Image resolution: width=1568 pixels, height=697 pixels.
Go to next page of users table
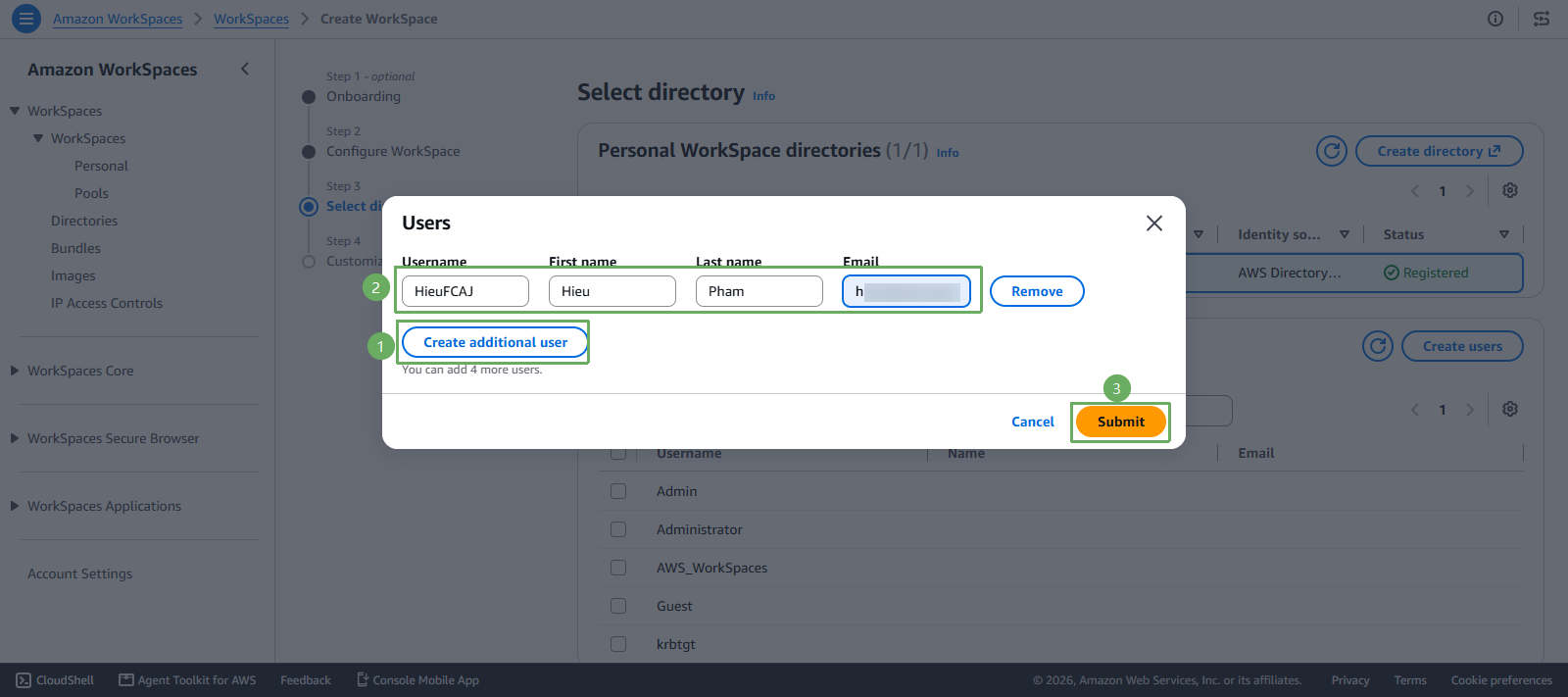tap(1470, 410)
